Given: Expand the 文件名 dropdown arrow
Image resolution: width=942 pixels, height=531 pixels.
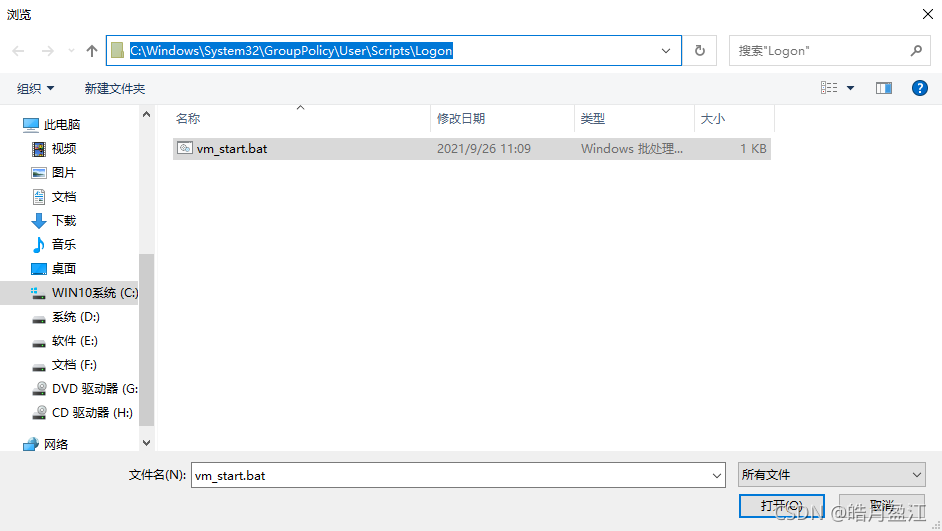Looking at the screenshot, I should (x=717, y=475).
